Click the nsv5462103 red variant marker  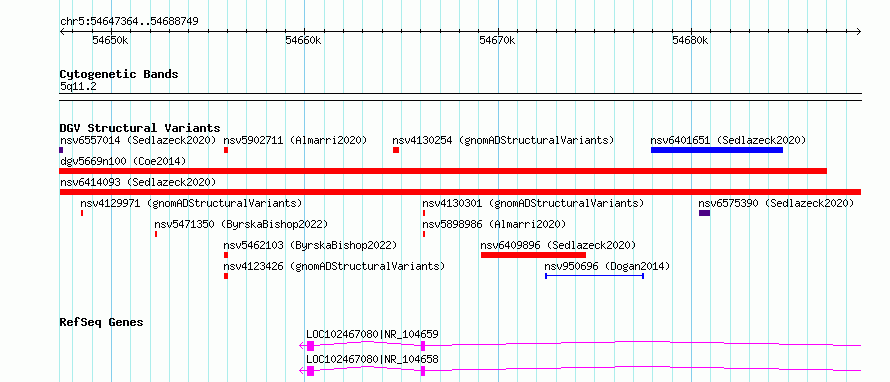226,255
